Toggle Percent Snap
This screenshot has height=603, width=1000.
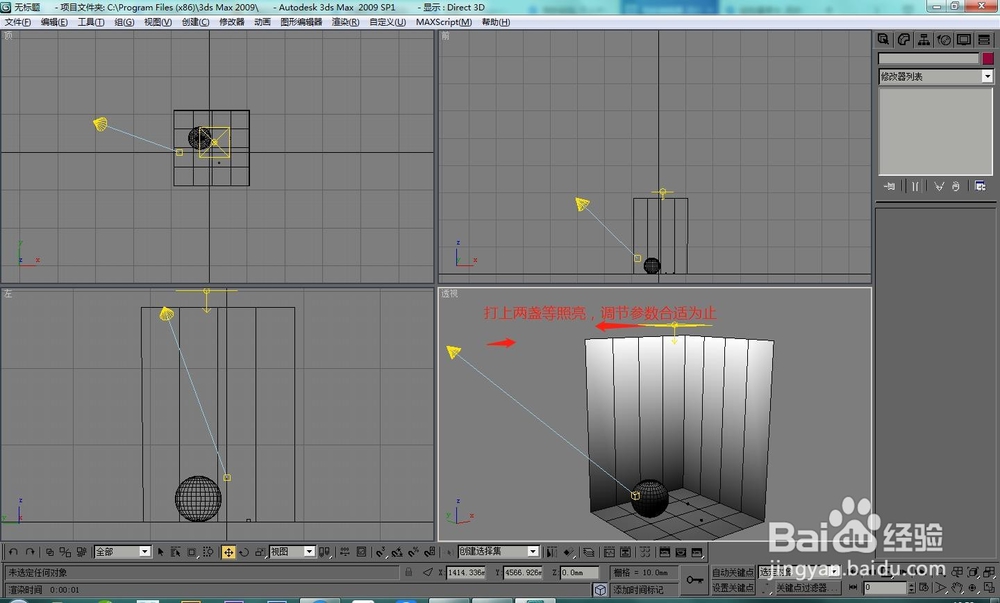[x=413, y=552]
